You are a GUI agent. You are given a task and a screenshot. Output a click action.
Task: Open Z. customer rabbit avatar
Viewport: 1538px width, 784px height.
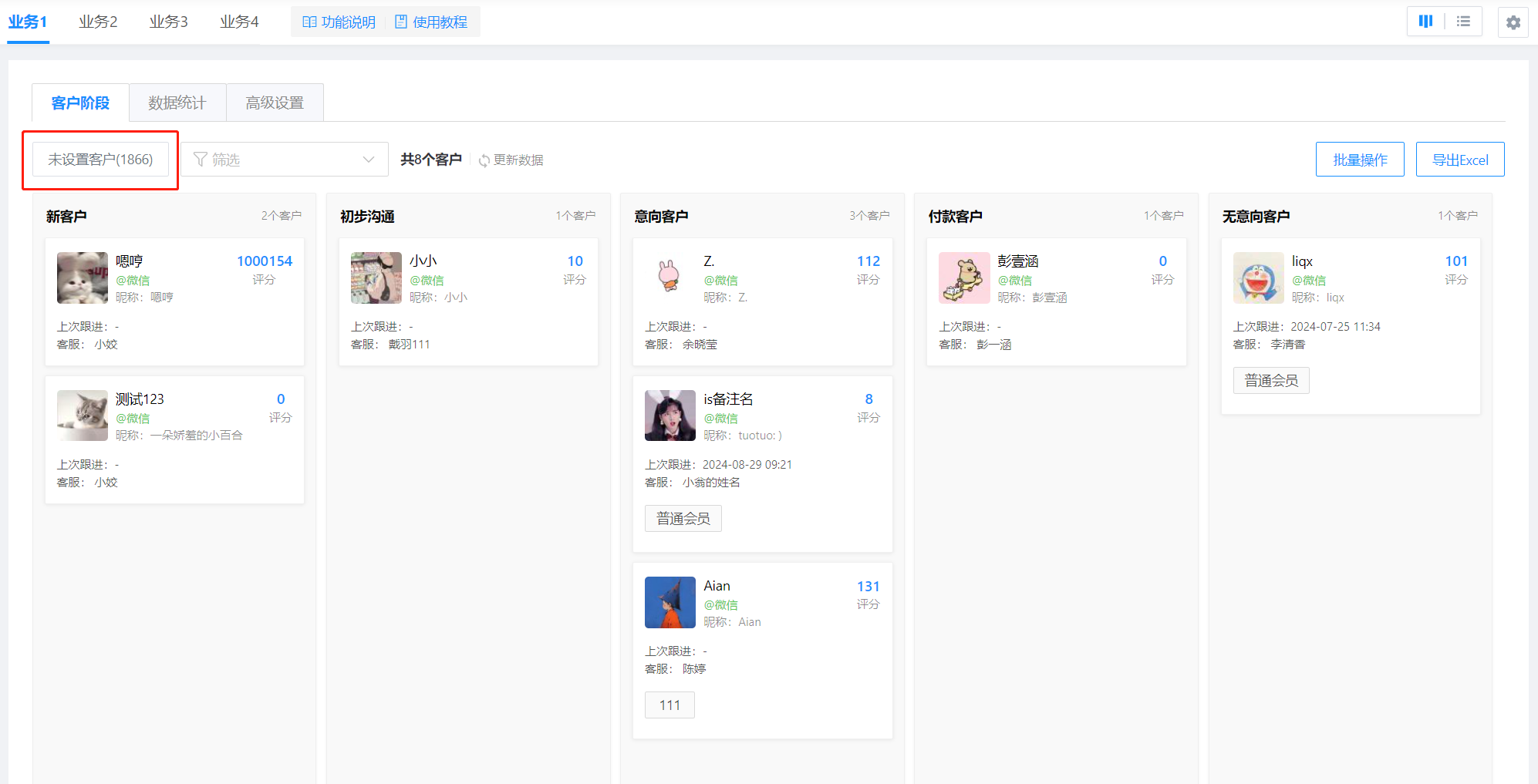click(x=670, y=278)
